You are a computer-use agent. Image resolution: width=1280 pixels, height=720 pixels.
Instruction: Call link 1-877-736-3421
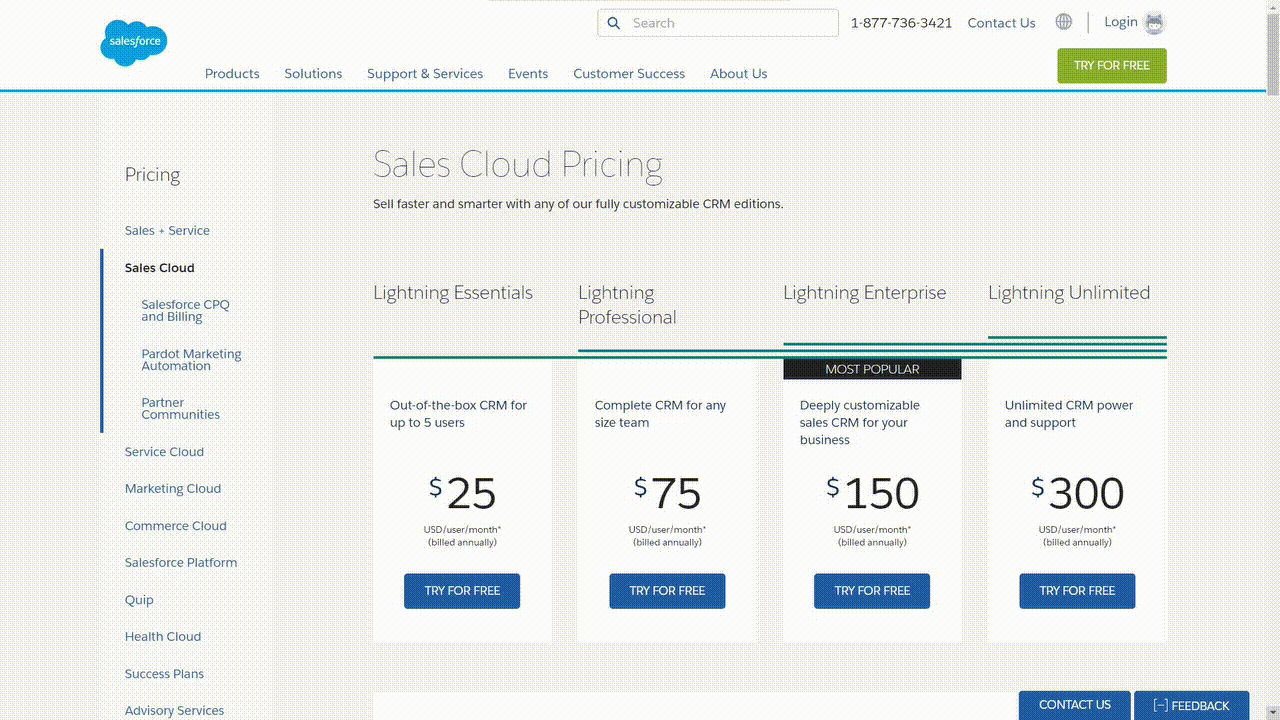(x=901, y=23)
